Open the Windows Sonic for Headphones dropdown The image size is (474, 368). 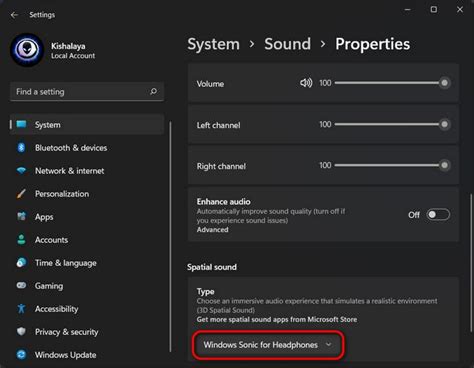click(268, 345)
